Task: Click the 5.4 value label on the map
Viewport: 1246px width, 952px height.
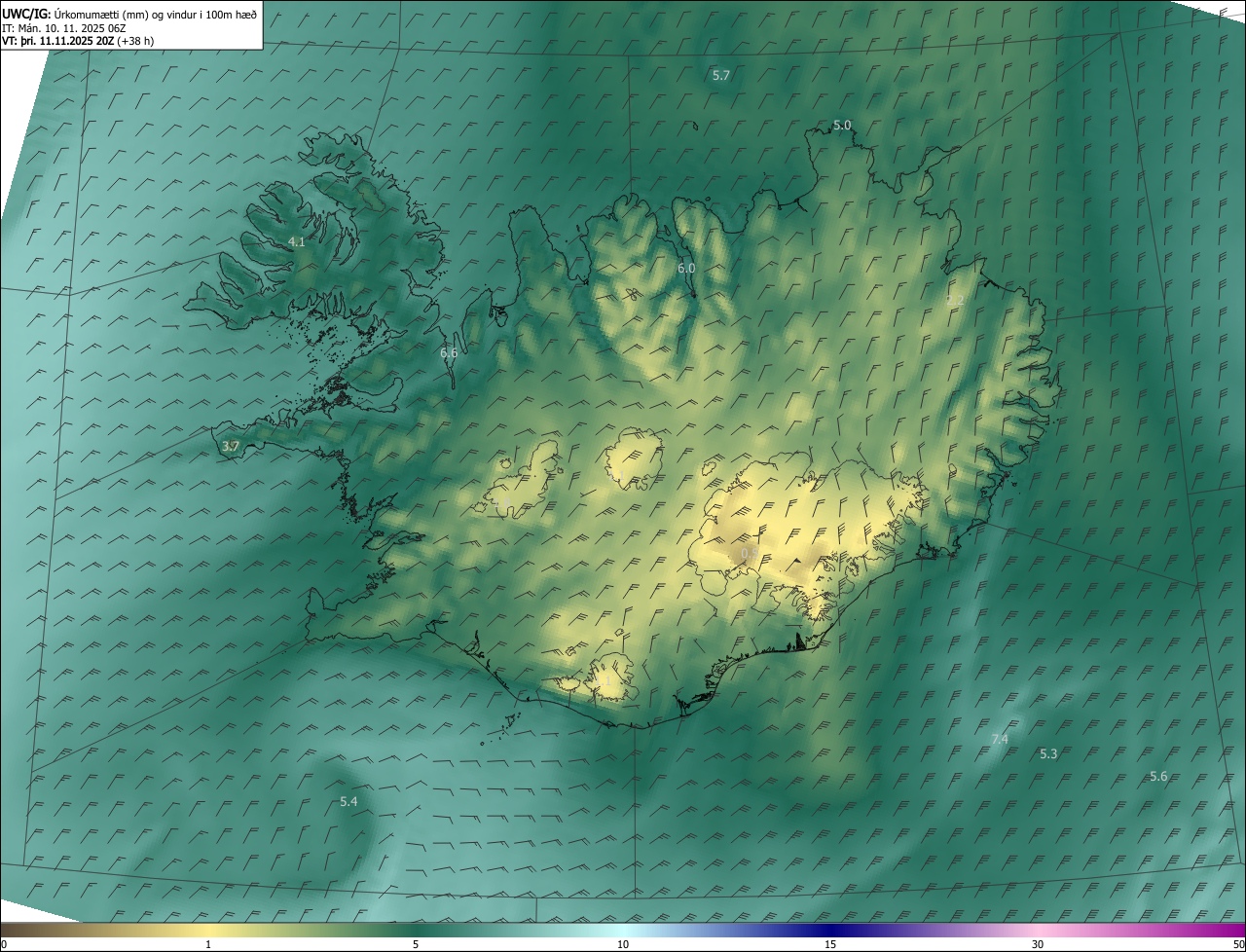Action: point(348,801)
